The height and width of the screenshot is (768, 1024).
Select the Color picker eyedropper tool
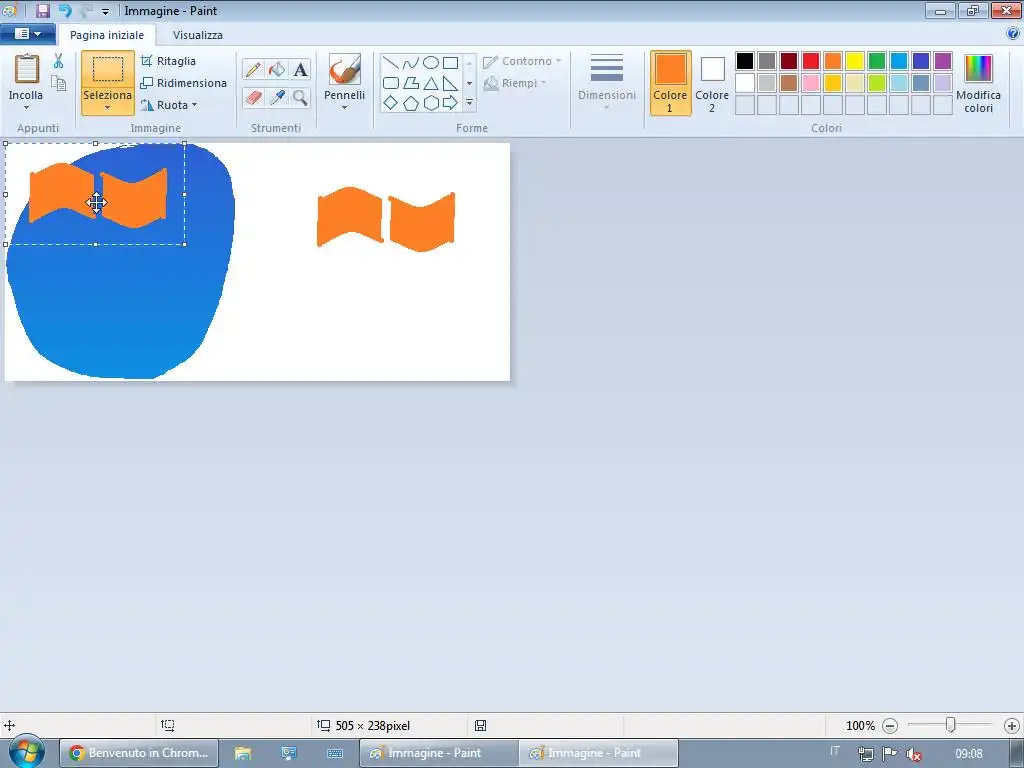tap(277, 98)
